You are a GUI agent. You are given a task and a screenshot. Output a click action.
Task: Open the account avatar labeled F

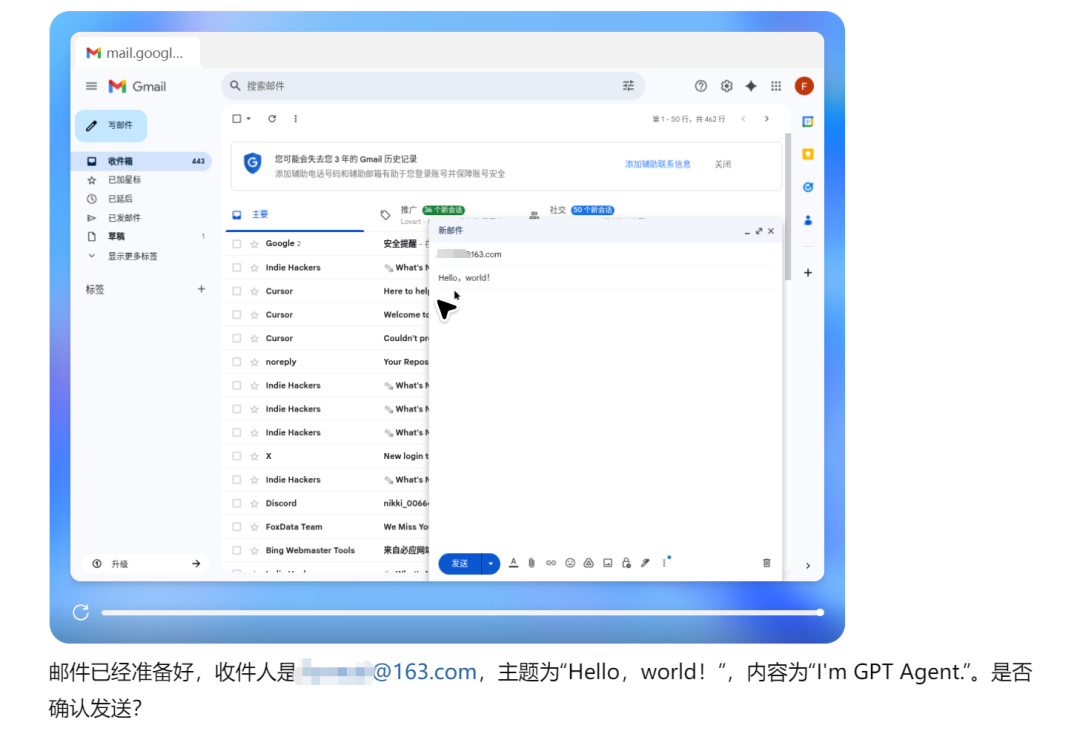pyautogui.click(x=804, y=86)
